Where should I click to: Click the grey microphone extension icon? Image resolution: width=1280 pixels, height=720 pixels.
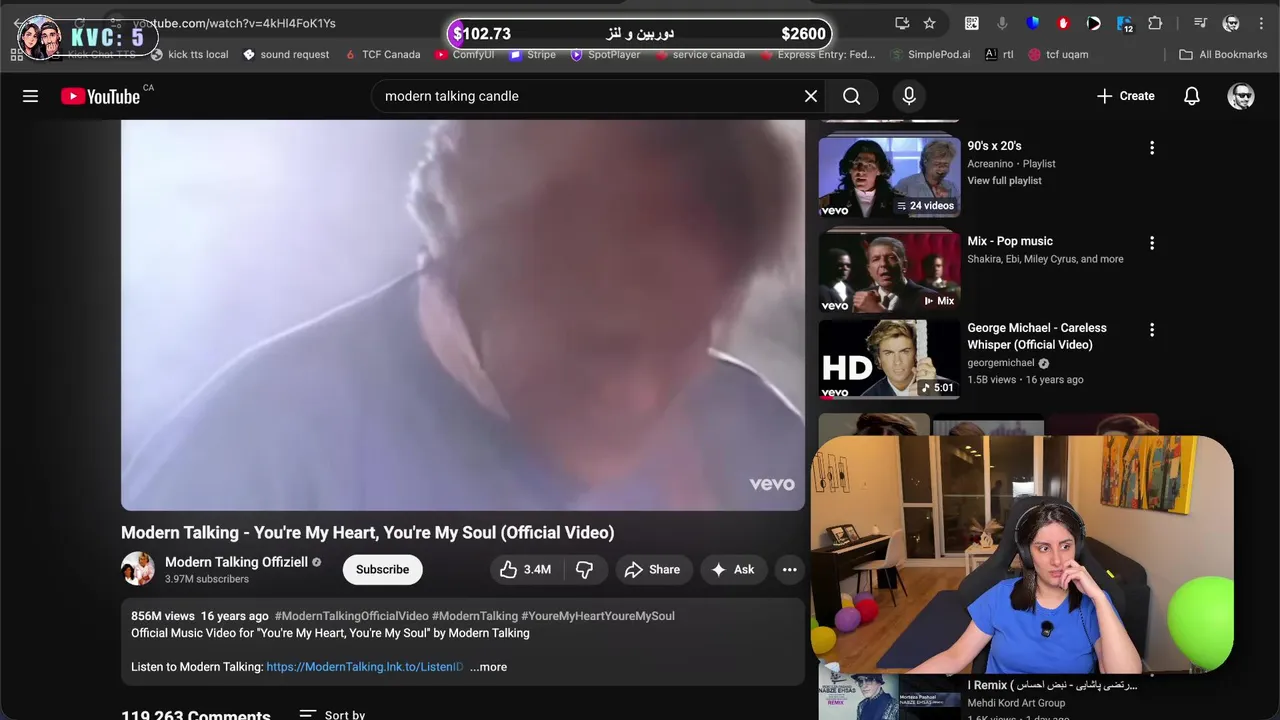click(x=1002, y=23)
